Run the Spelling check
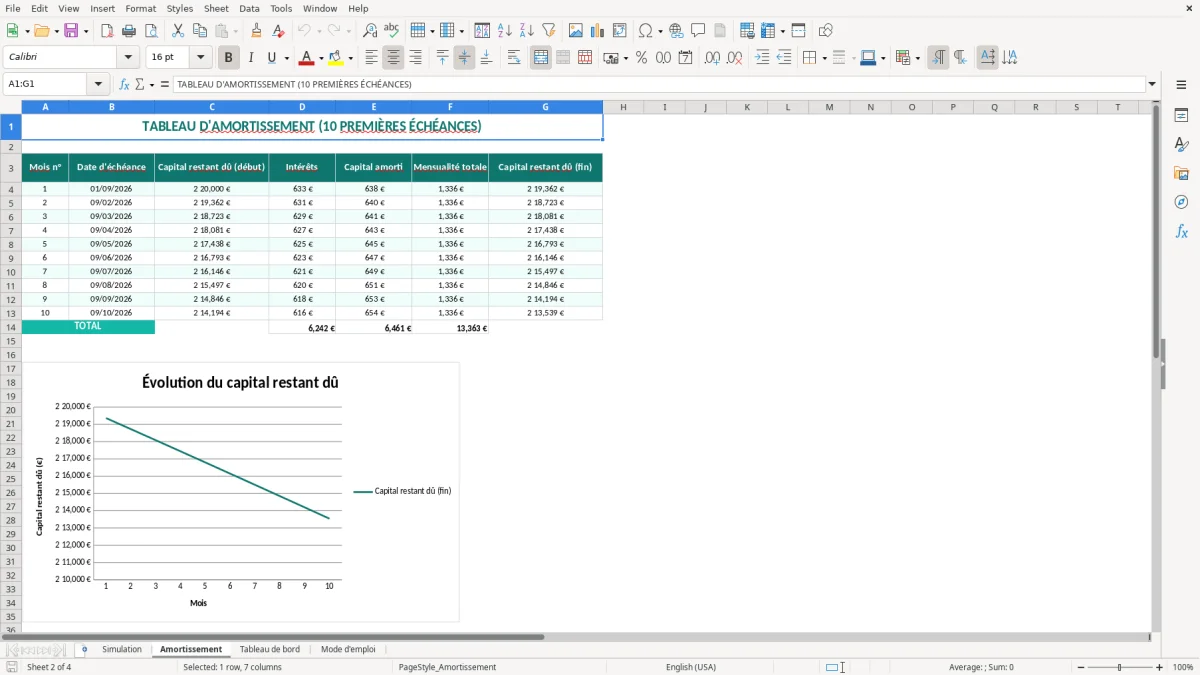The image size is (1200, 675). click(x=392, y=31)
